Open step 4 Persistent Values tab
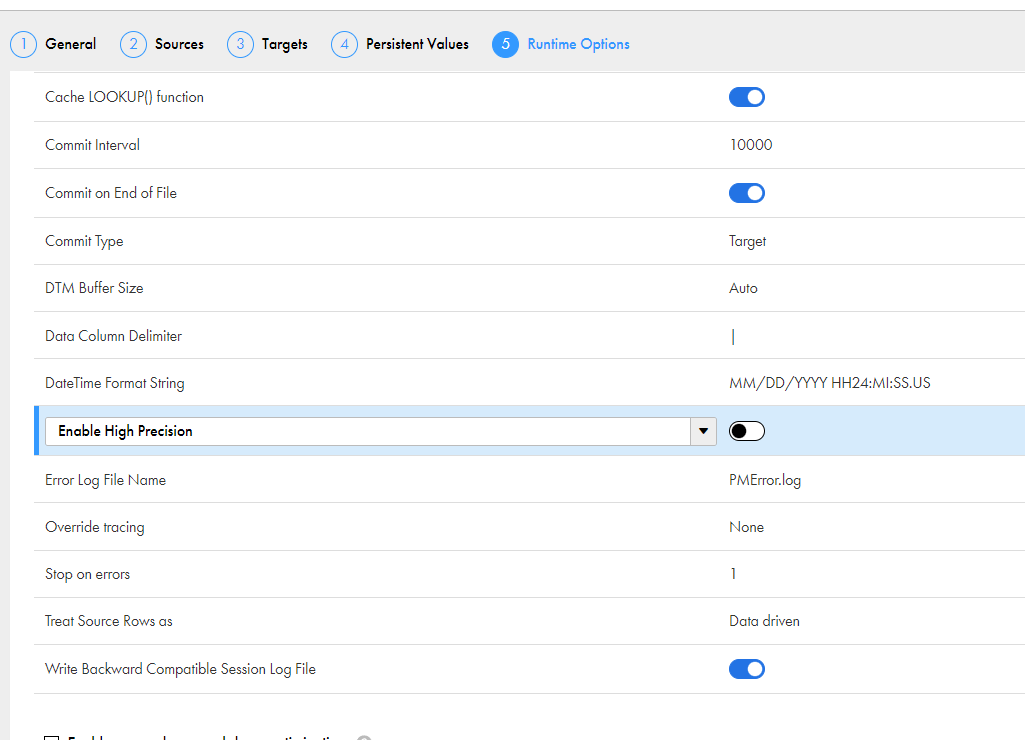 pos(400,44)
